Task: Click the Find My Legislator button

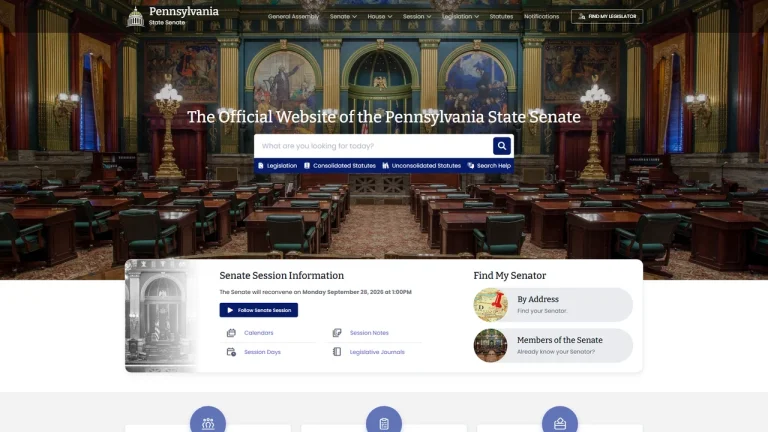Action: coord(607,16)
